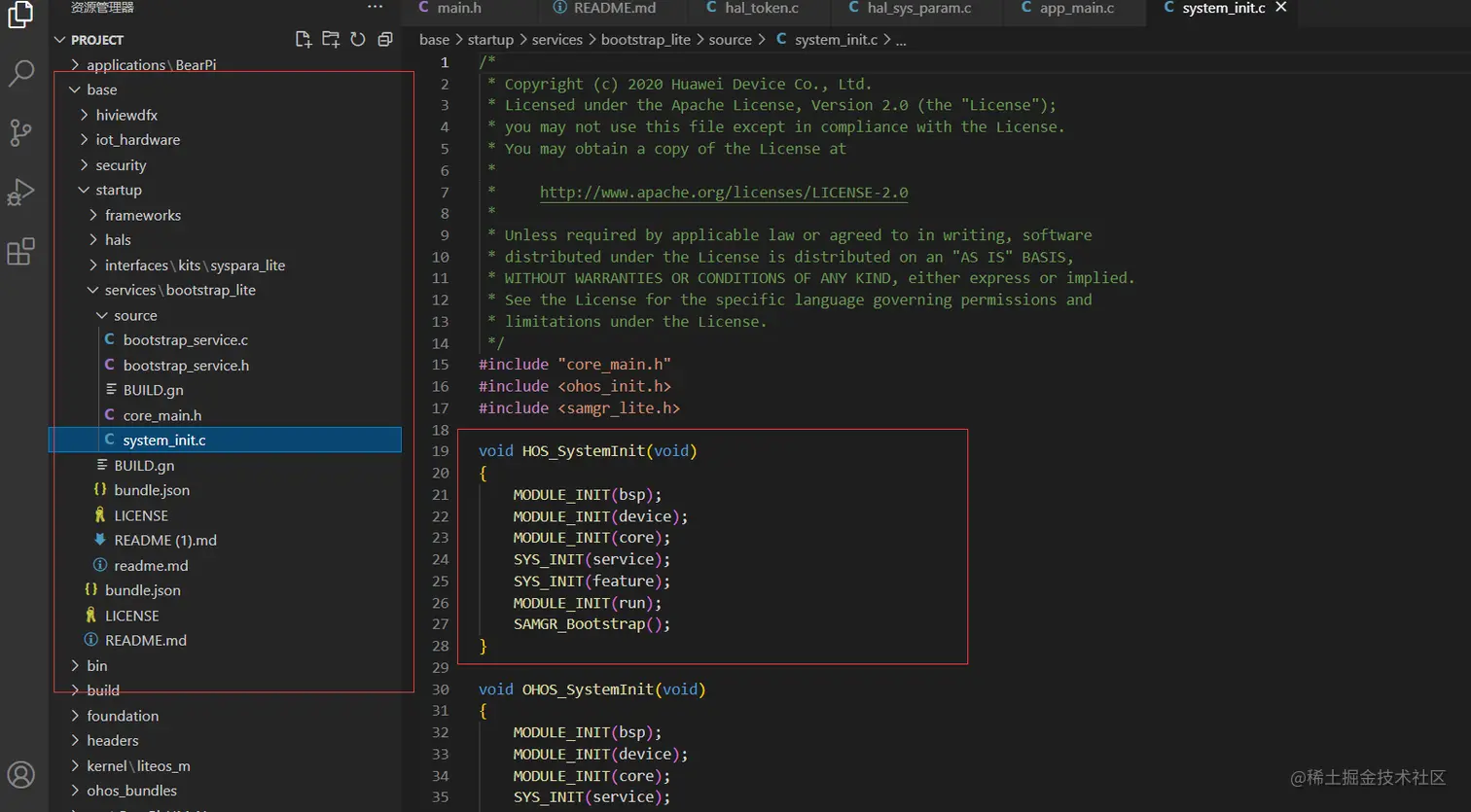Screen dimensions: 1471x812
Task: Click line number 19 in gutter
Action: [441, 451]
